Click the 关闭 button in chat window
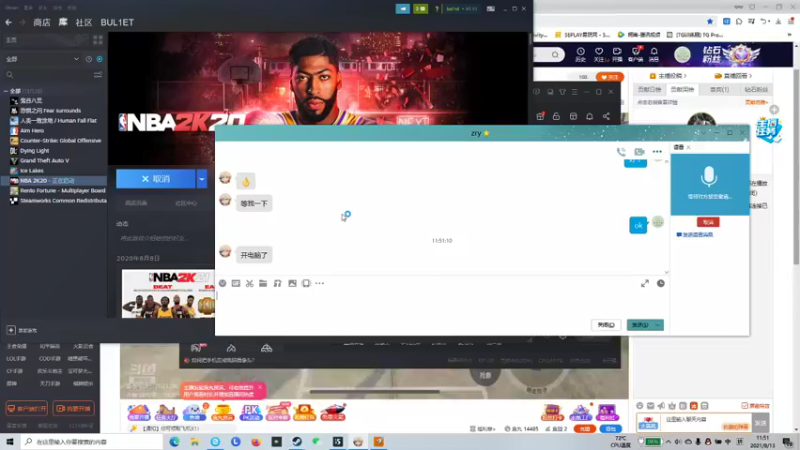The width and height of the screenshot is (800, 450). click(606, 325)
